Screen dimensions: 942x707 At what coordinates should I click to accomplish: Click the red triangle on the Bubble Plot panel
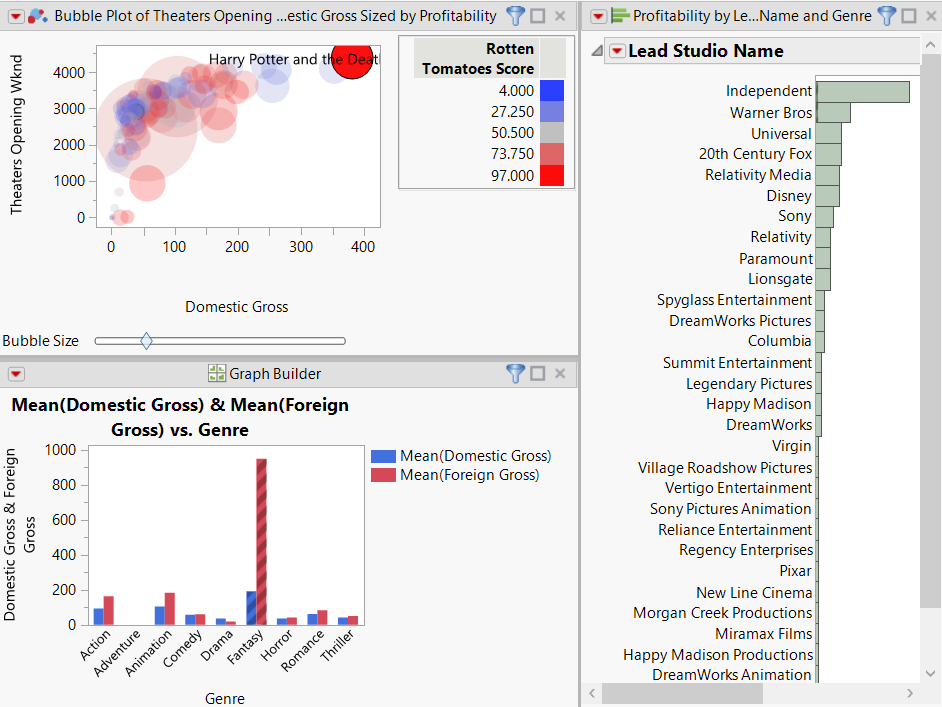pos(18,15)
